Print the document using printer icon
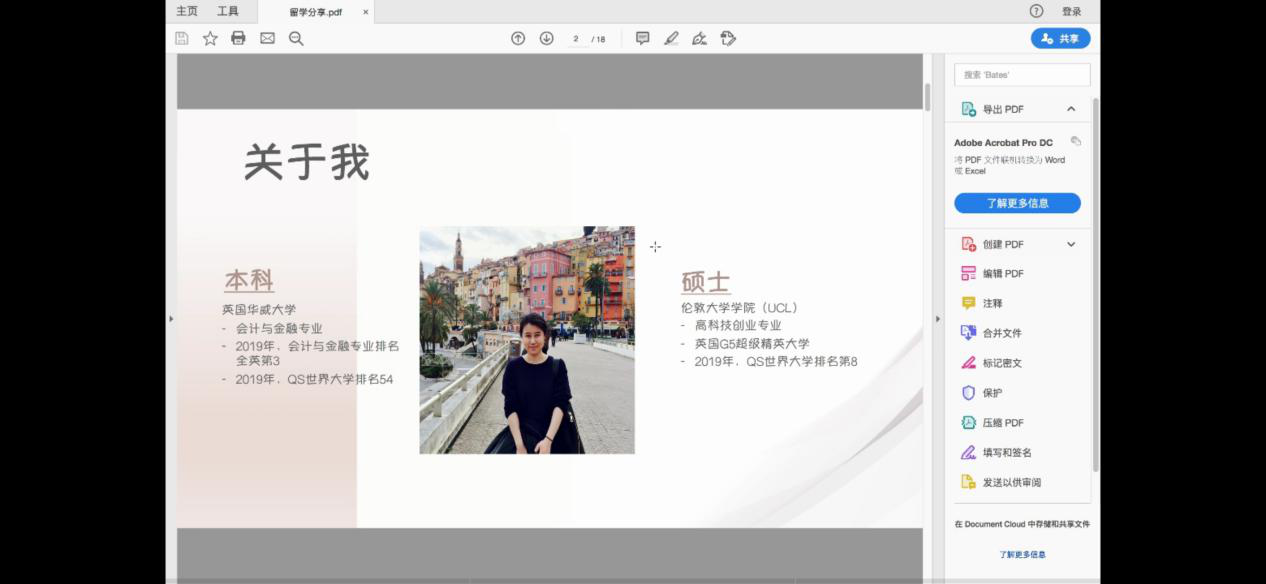This screenshot has width=1266, height=584. [238, 38]
